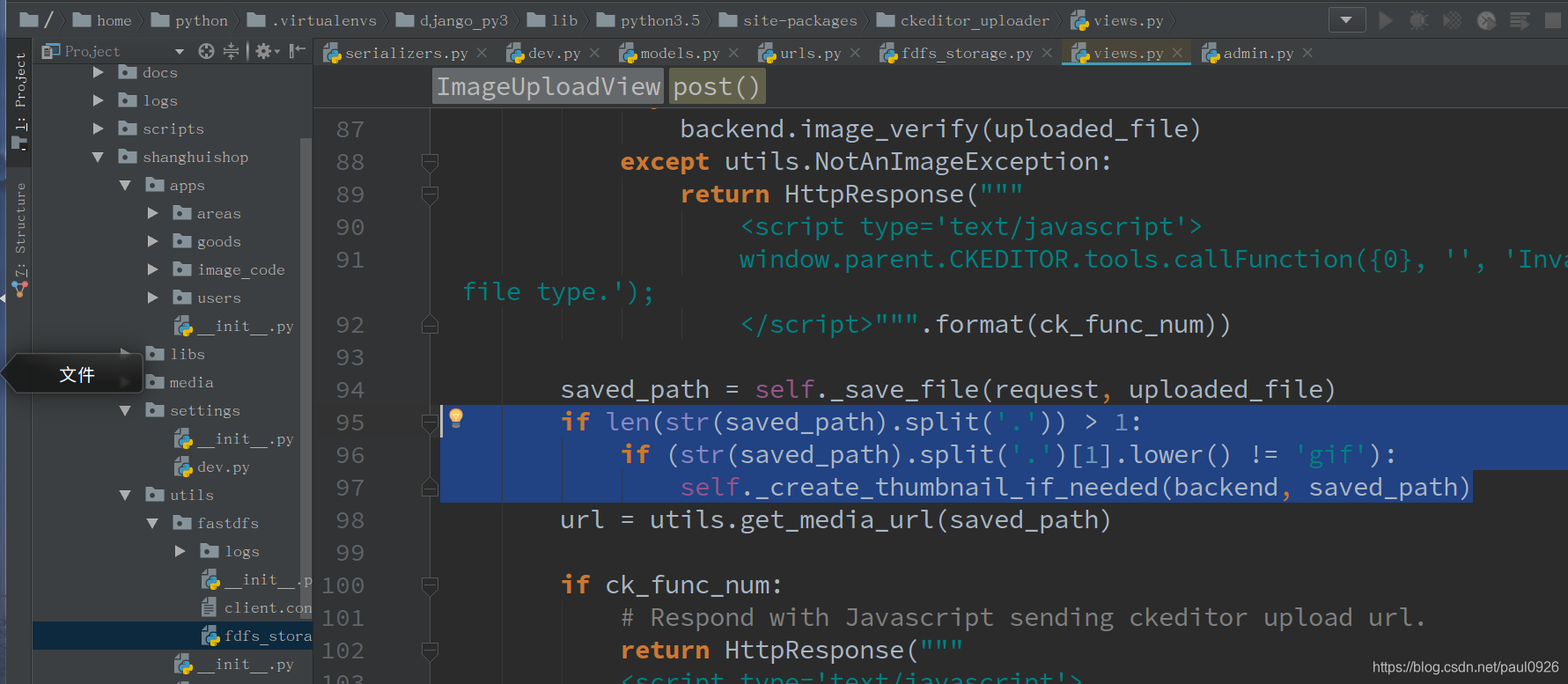The image size is (1568, 684).
Task: Open the Project panel gear settings
Action: click(267, 51)
